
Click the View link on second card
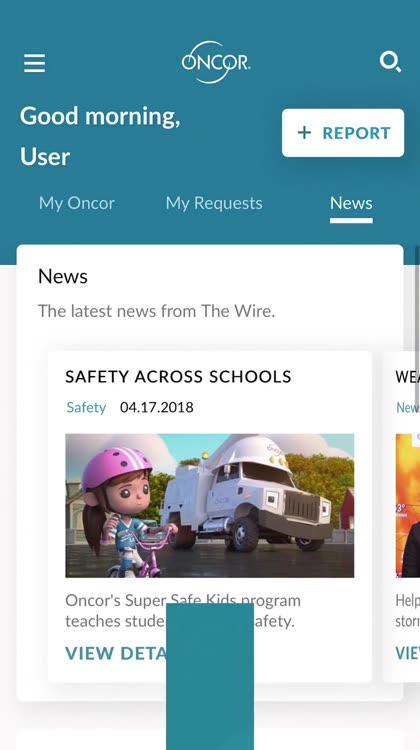pos(407,653)
